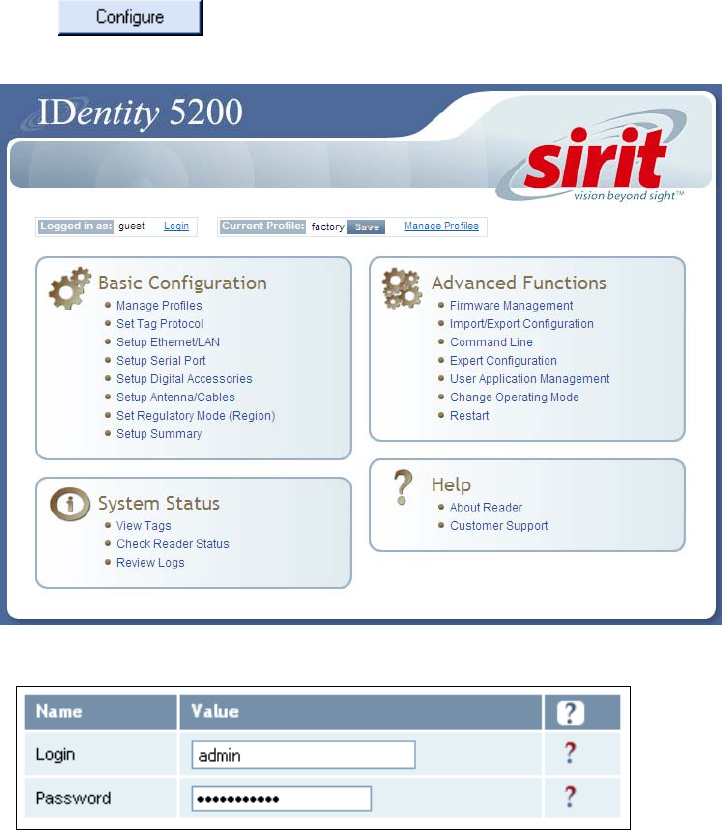The width and height of the screenshot is (722, 830).
Task: Click the Password input field
Action: click(282, 799)
